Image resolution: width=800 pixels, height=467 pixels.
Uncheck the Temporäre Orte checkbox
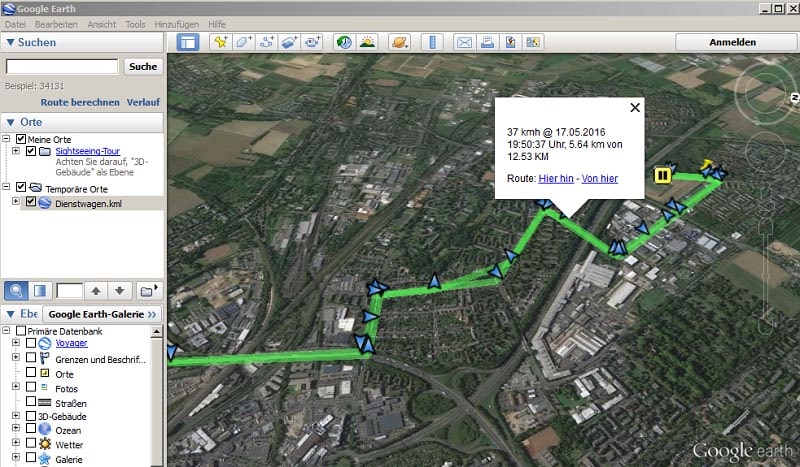tap(21, 187)
